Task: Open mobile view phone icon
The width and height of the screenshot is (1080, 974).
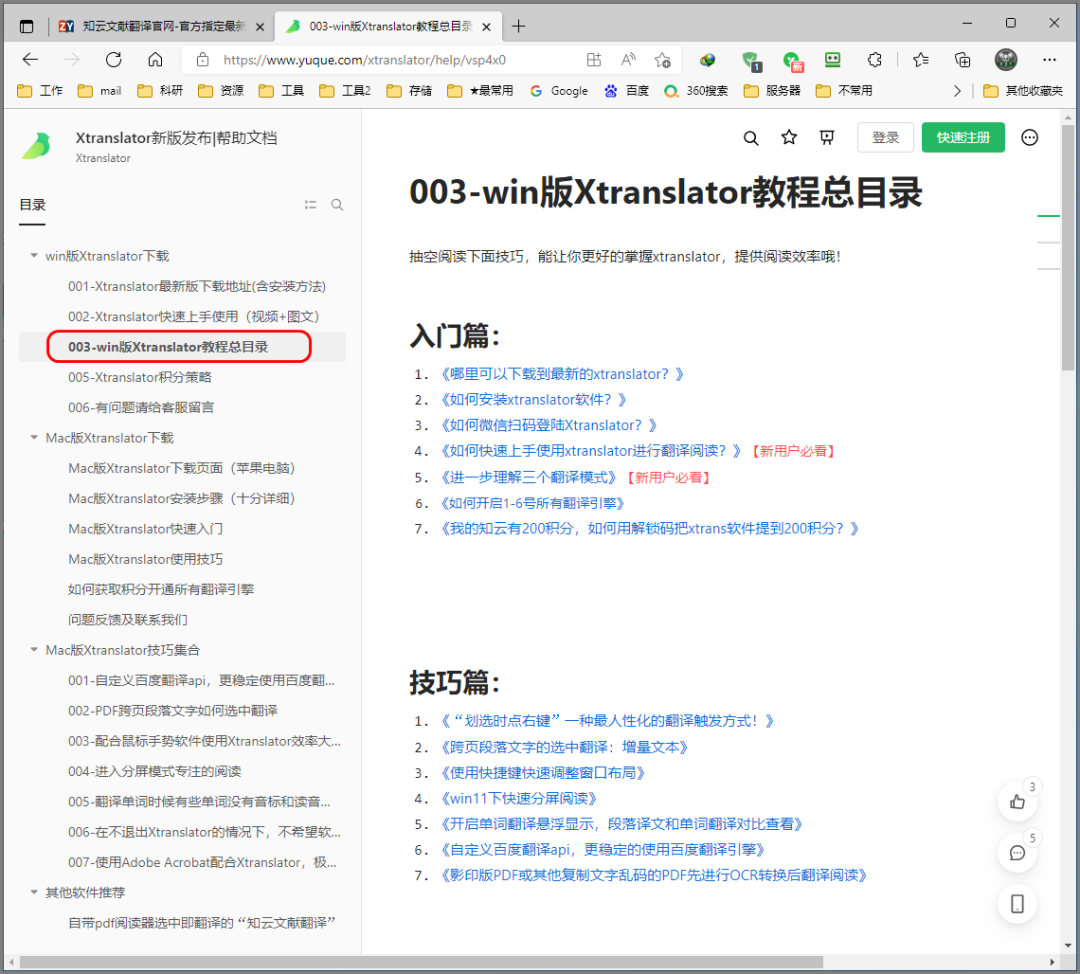Action: (1017, 904)
